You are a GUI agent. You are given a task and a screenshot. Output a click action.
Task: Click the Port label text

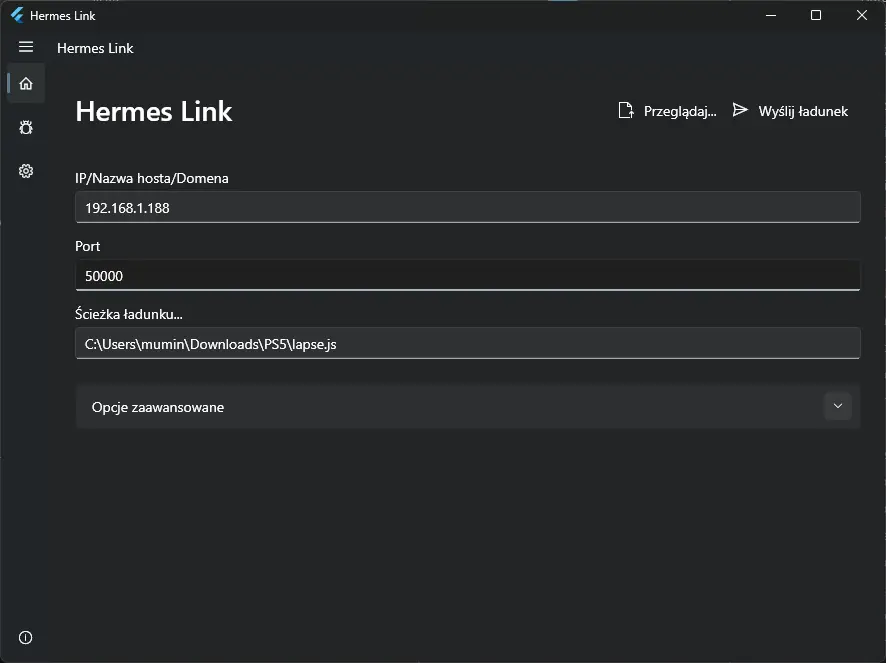pos(87,246)
